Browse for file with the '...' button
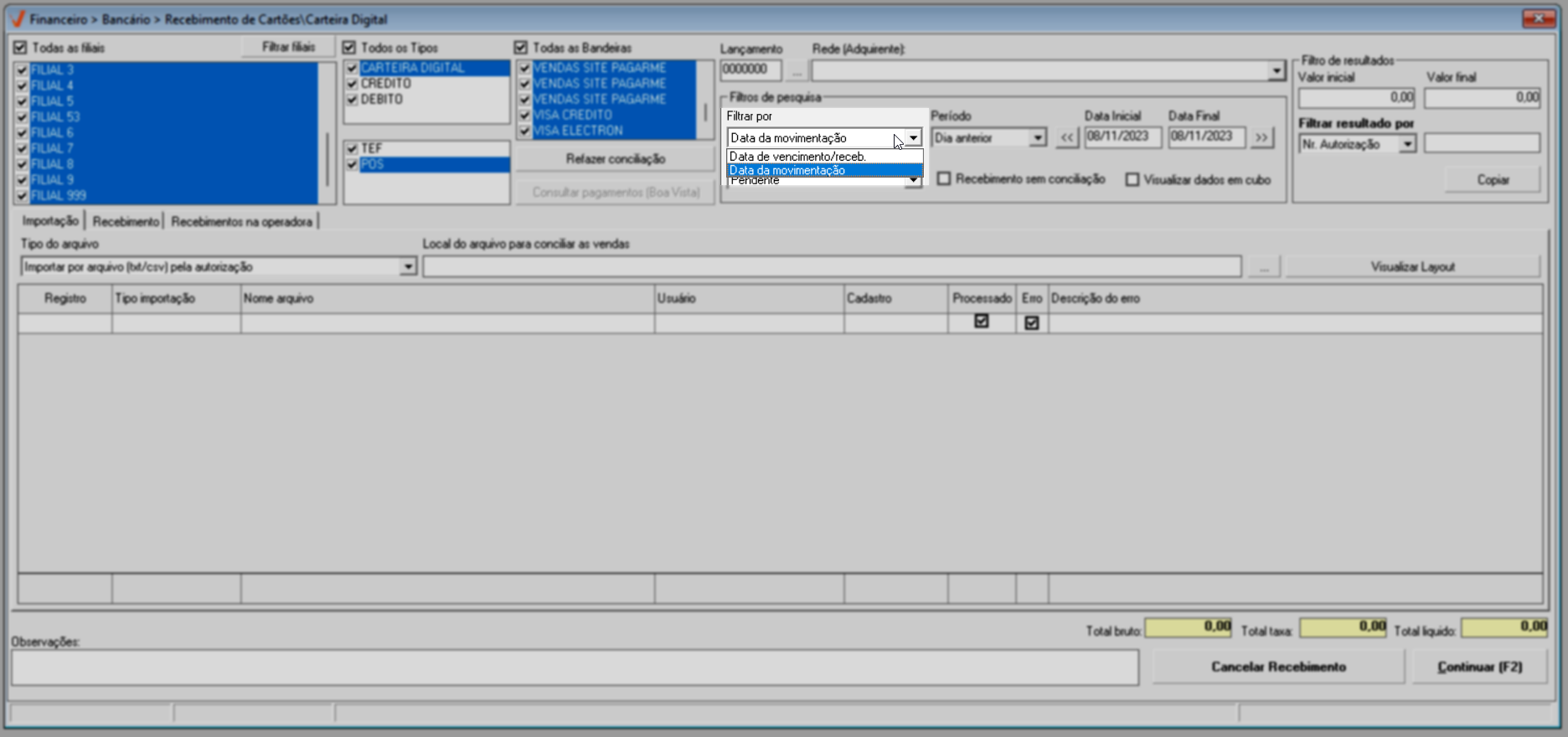 1264,266
